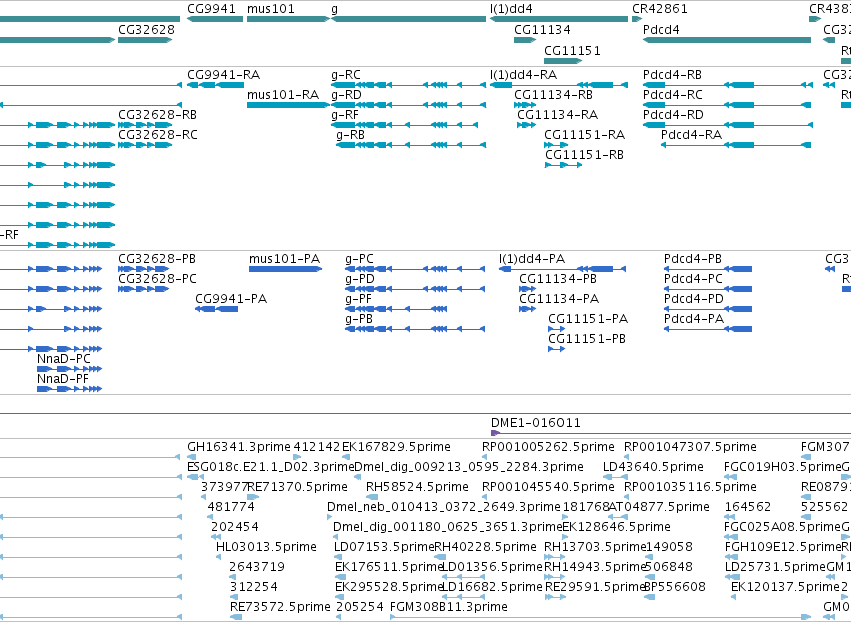Click the CG32628 gene label

point(147,30)
